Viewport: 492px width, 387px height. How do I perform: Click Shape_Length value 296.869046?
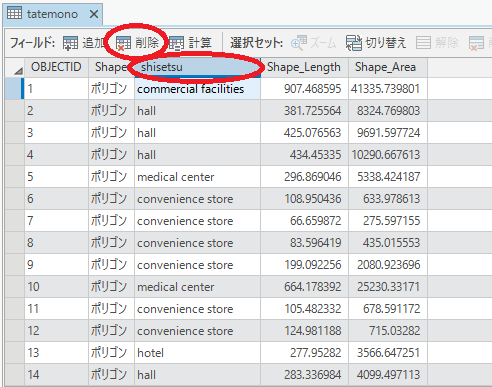pos(304,177)
